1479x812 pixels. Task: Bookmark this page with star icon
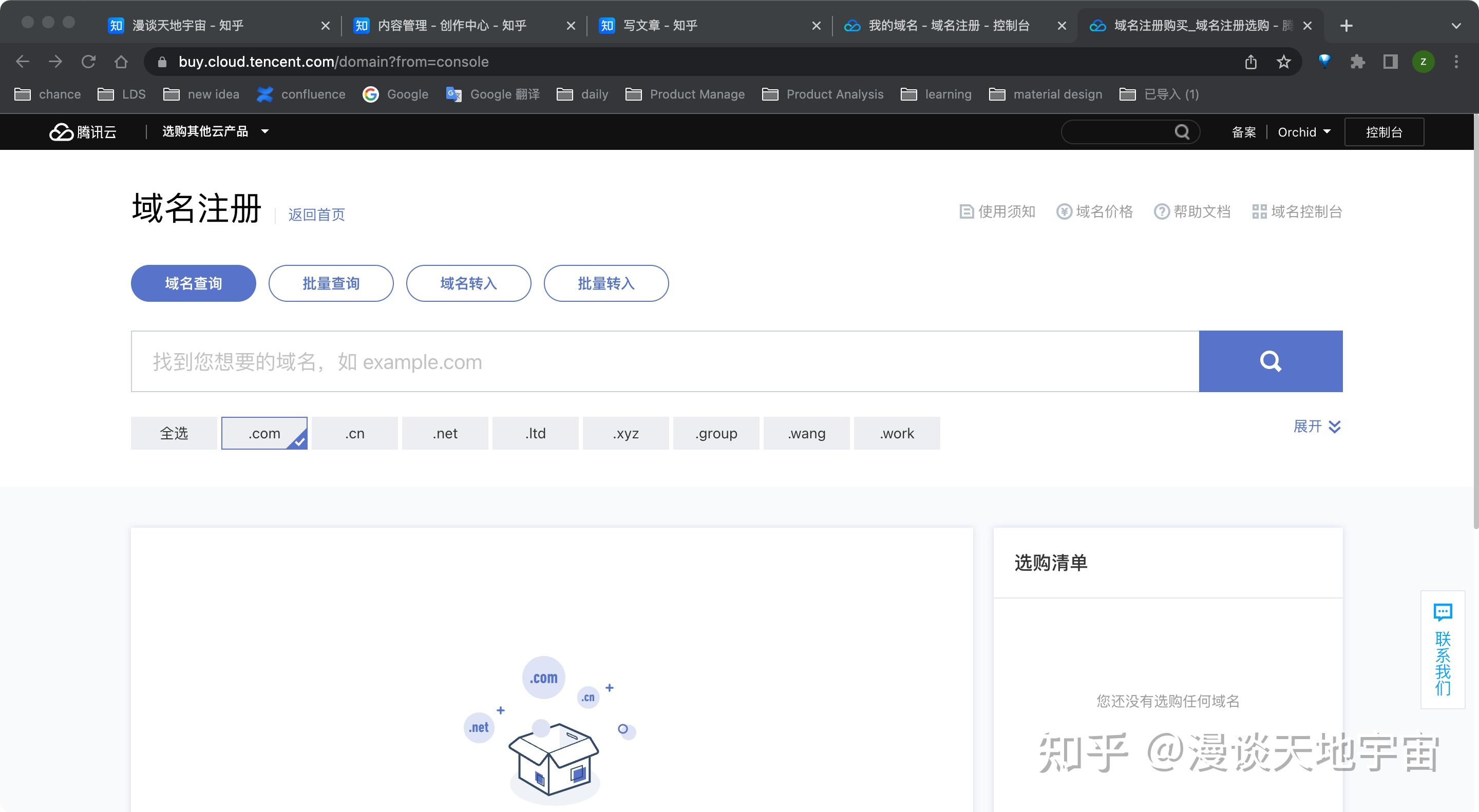coord(1283,62)
